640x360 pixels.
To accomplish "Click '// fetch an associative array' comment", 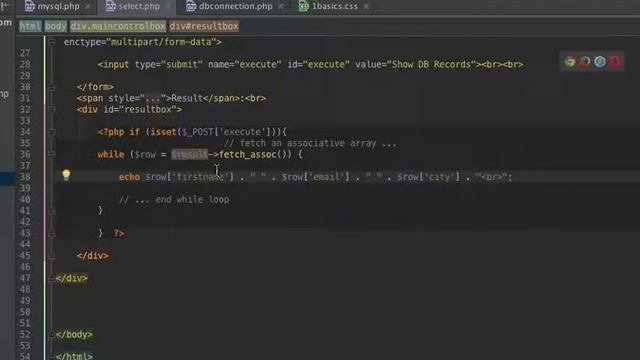I will tap(310, 143).
